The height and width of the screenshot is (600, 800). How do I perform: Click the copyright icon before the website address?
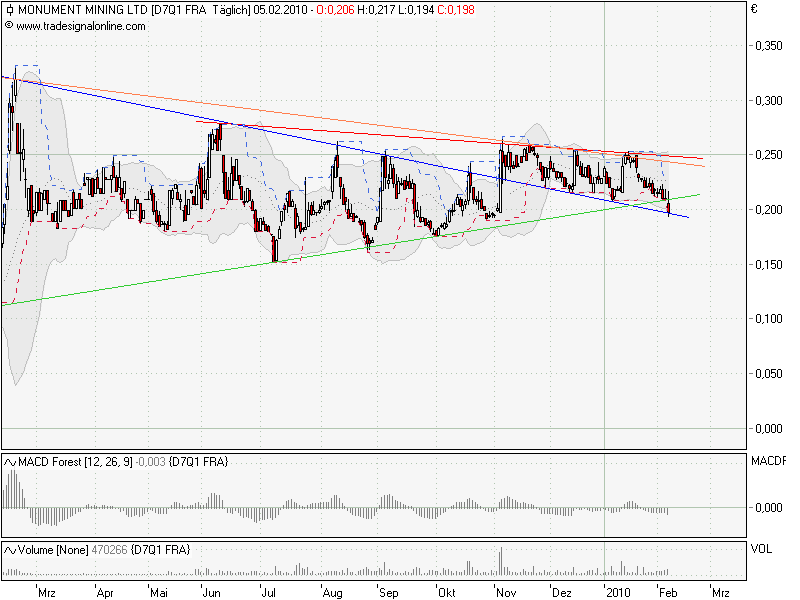point(11,27)
